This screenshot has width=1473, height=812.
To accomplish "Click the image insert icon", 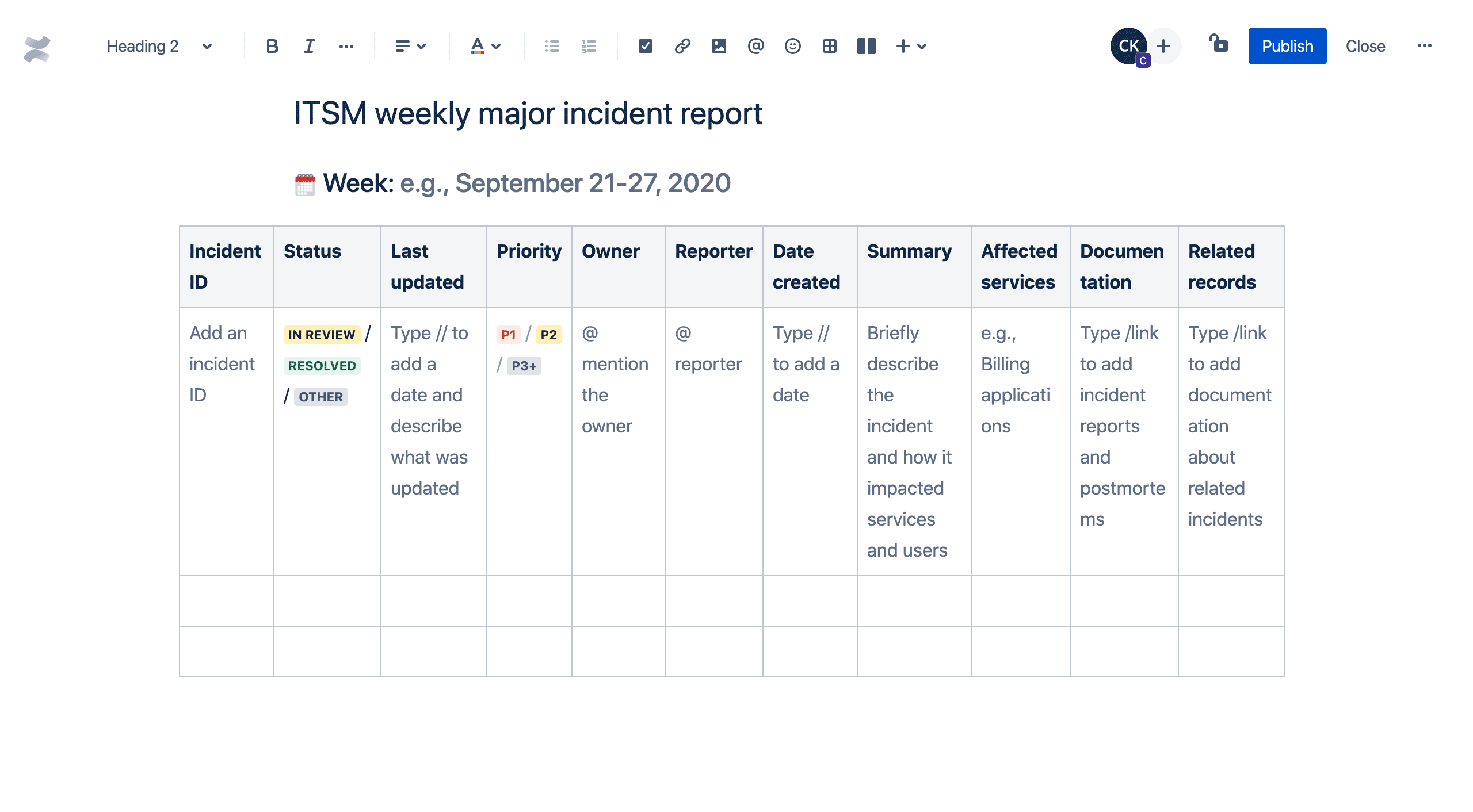I will point(719,45).
